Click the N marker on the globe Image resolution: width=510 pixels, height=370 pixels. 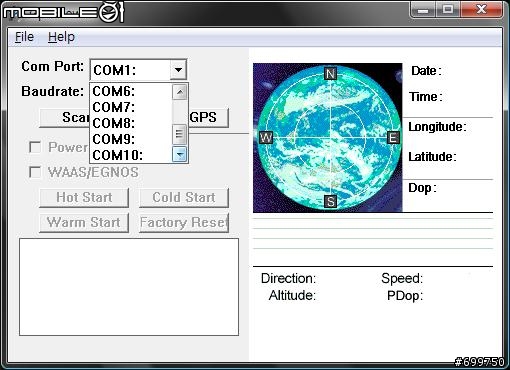(330, 74)
